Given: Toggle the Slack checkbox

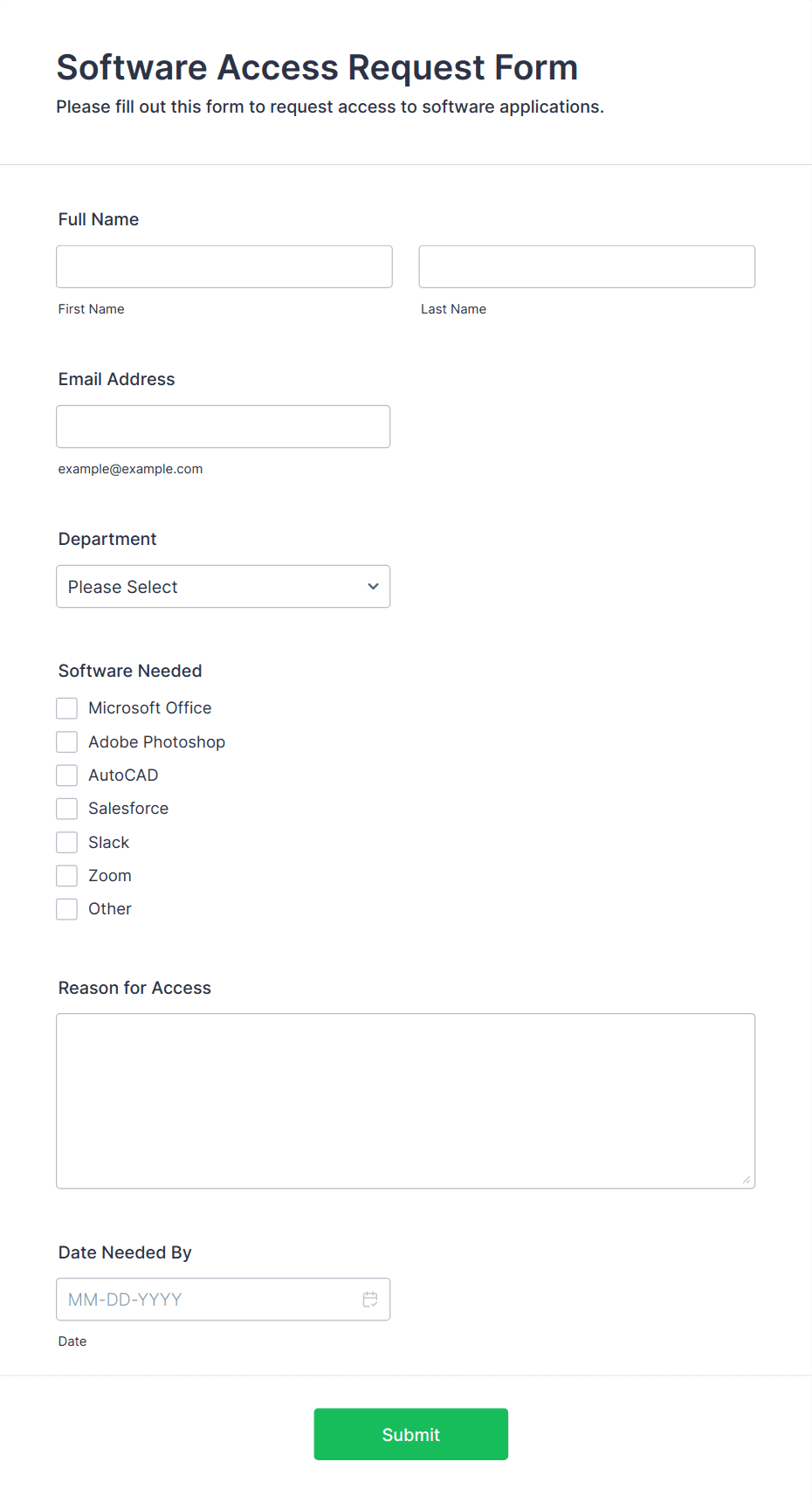Looking at the screenshot, I should [x=67, y=843].
